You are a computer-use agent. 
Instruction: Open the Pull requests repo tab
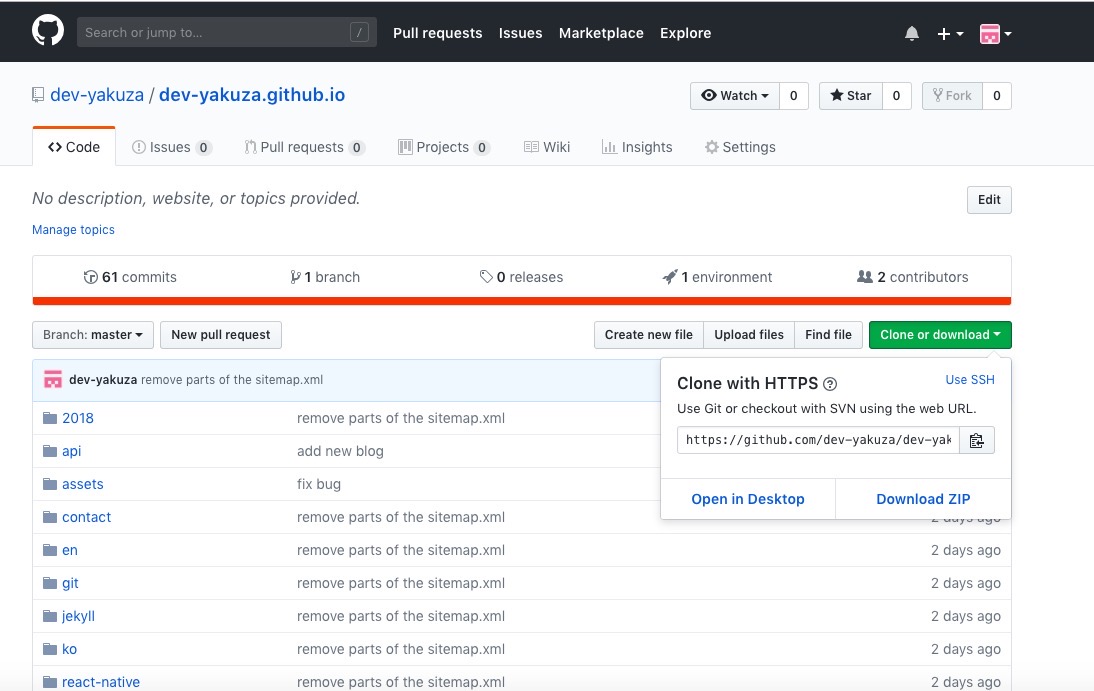pos(304,147)
